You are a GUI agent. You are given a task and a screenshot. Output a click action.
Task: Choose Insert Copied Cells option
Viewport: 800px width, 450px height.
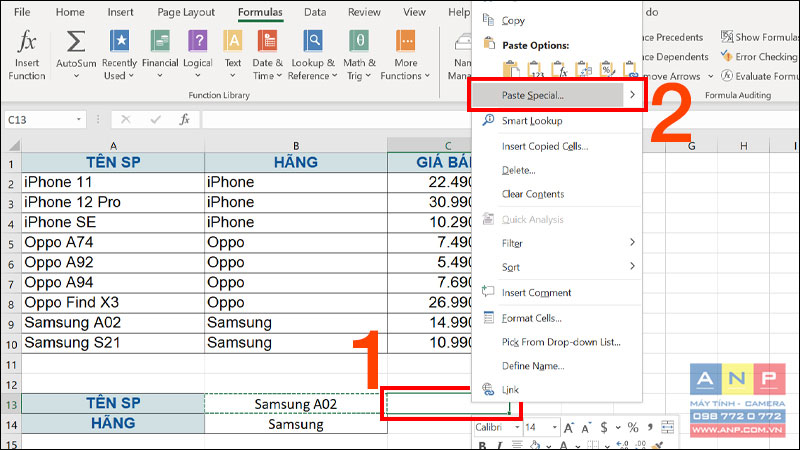tap(556, 146)
